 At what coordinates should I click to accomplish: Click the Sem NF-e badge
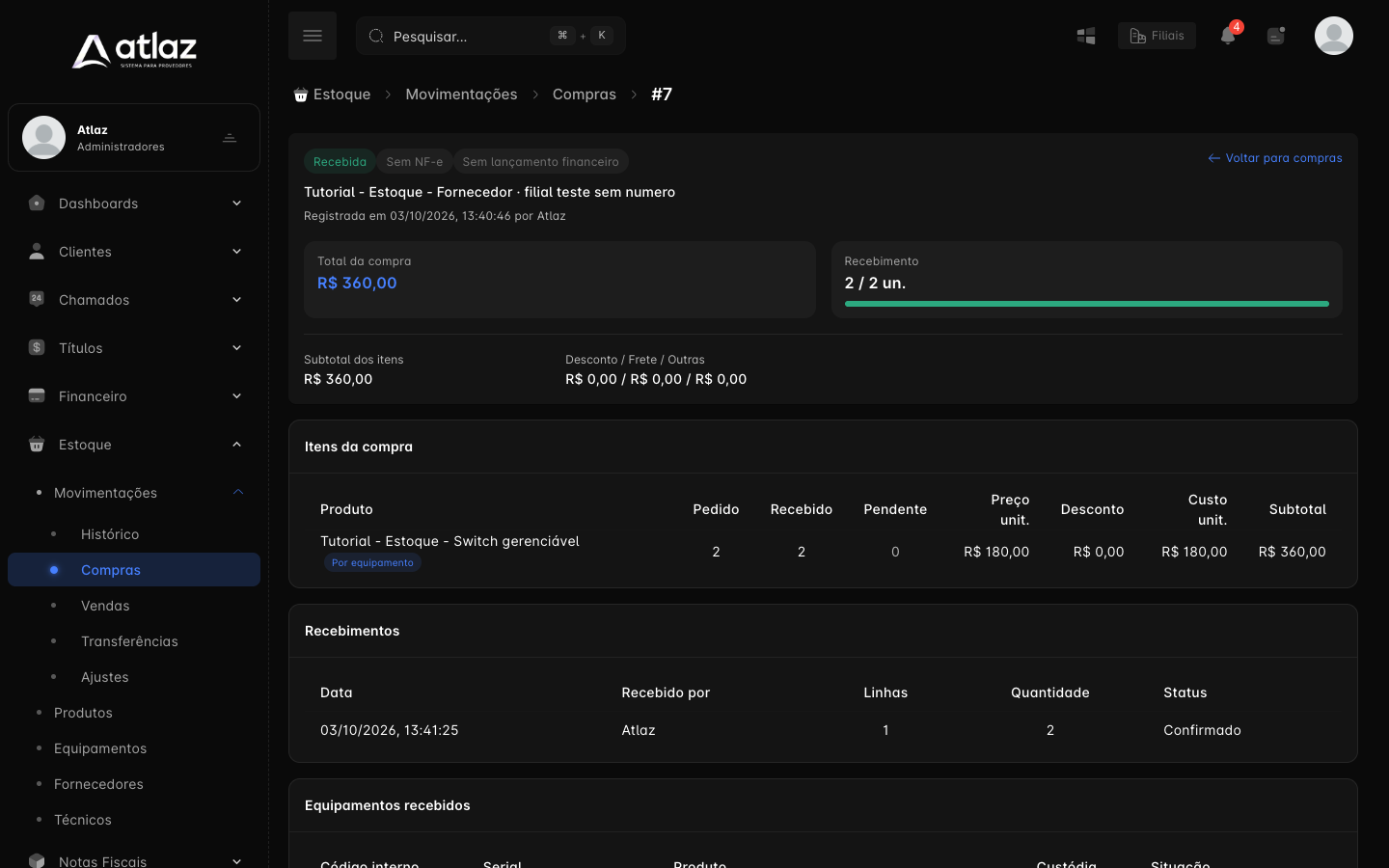pyautogui.click(x=415, y=162)
